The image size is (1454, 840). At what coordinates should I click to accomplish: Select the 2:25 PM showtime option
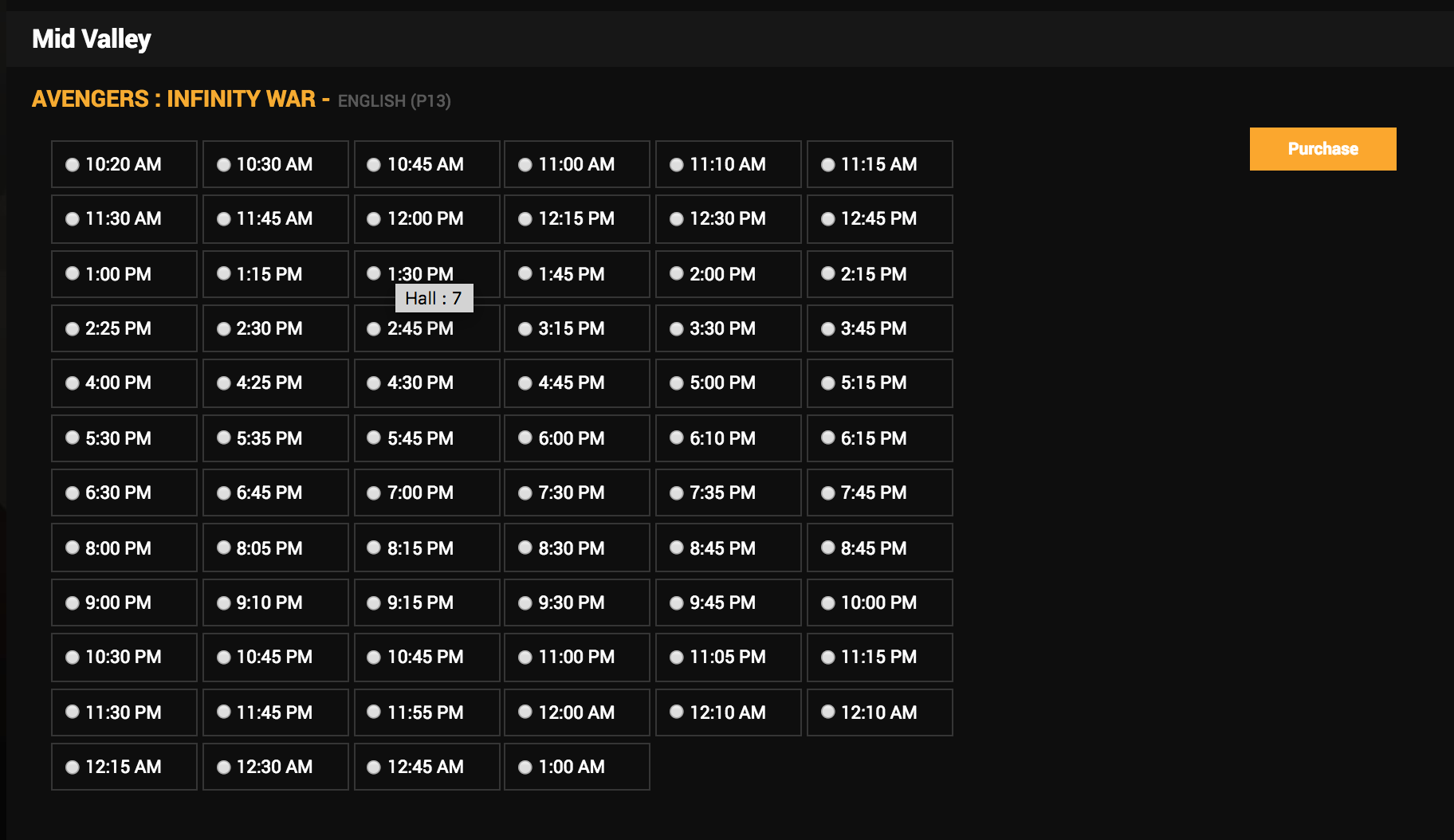pos(73,329)
